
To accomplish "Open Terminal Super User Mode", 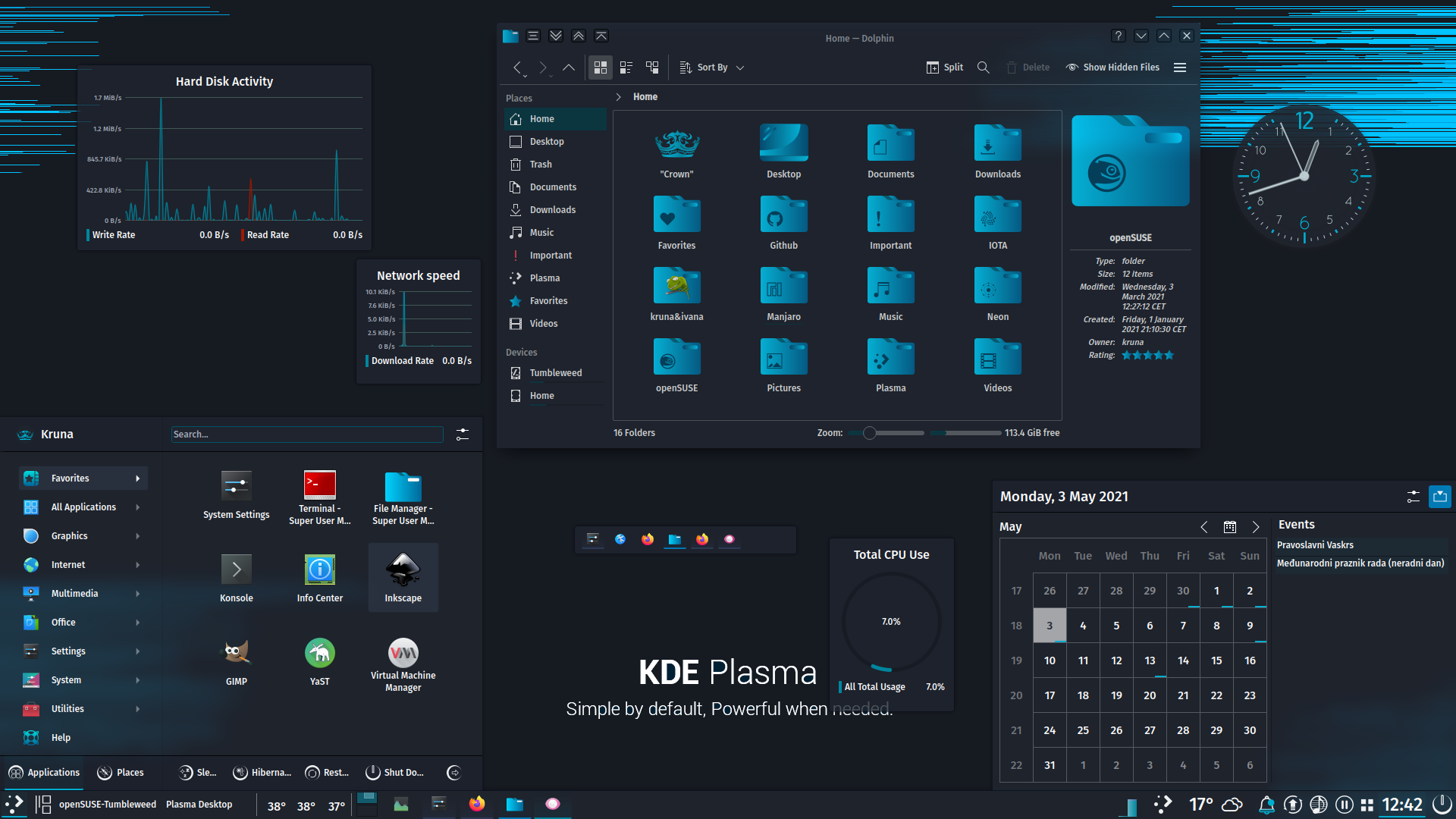I will 320,498.
